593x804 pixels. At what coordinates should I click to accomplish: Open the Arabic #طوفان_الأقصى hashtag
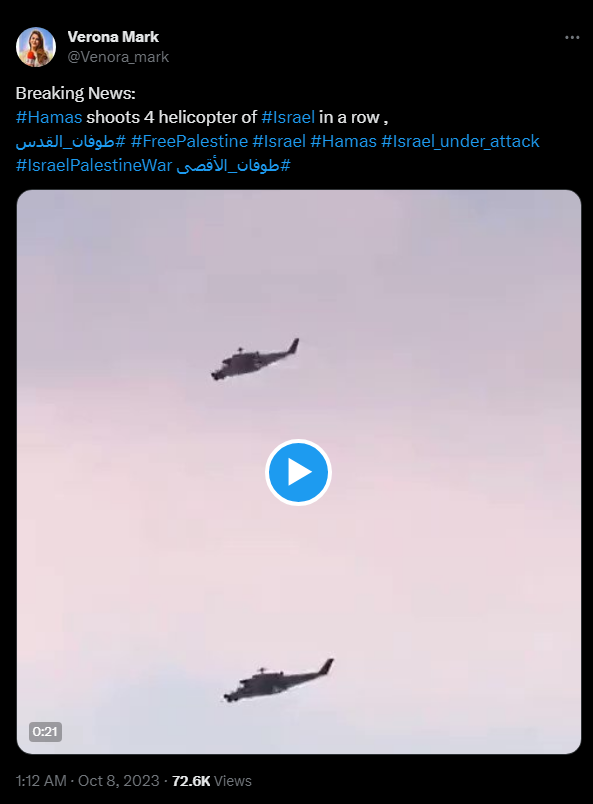(x=233, y=165)
